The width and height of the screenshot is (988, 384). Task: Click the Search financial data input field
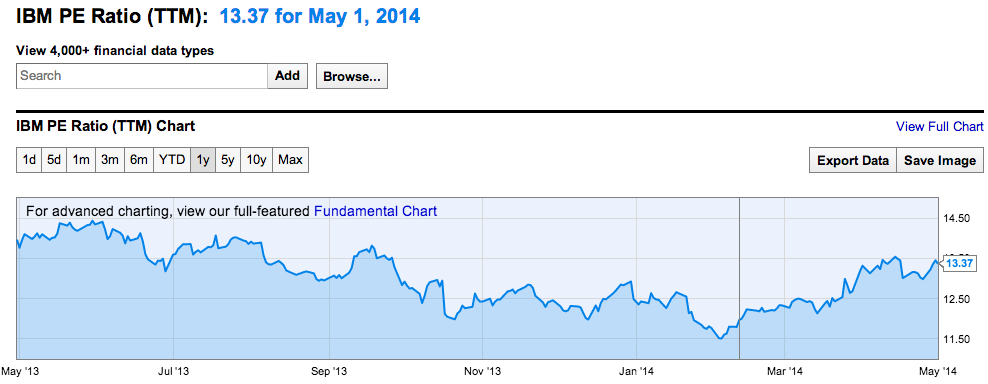pyautogui.click(x=142, y=76)
